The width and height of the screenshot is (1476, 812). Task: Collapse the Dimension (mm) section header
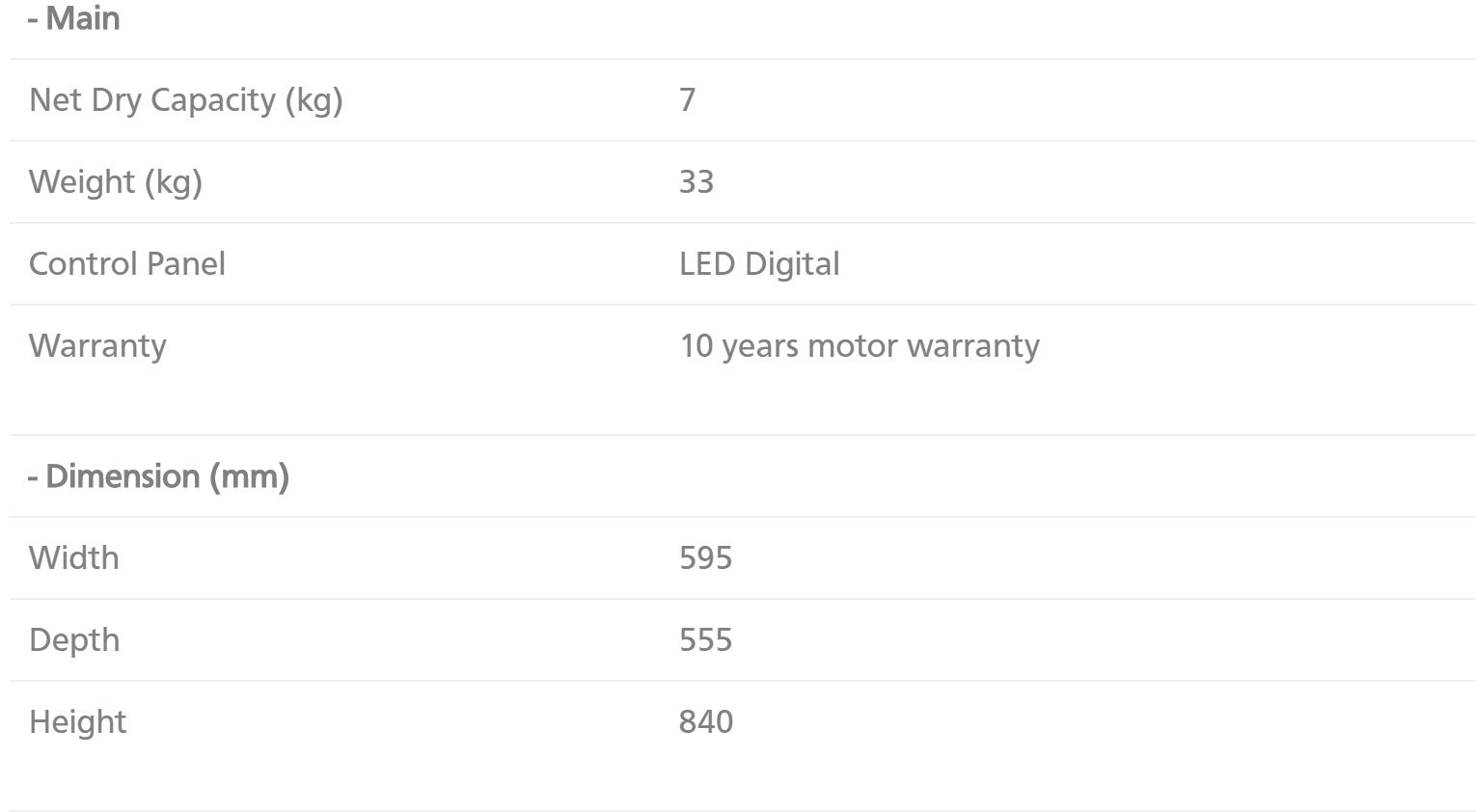point(158,476)
